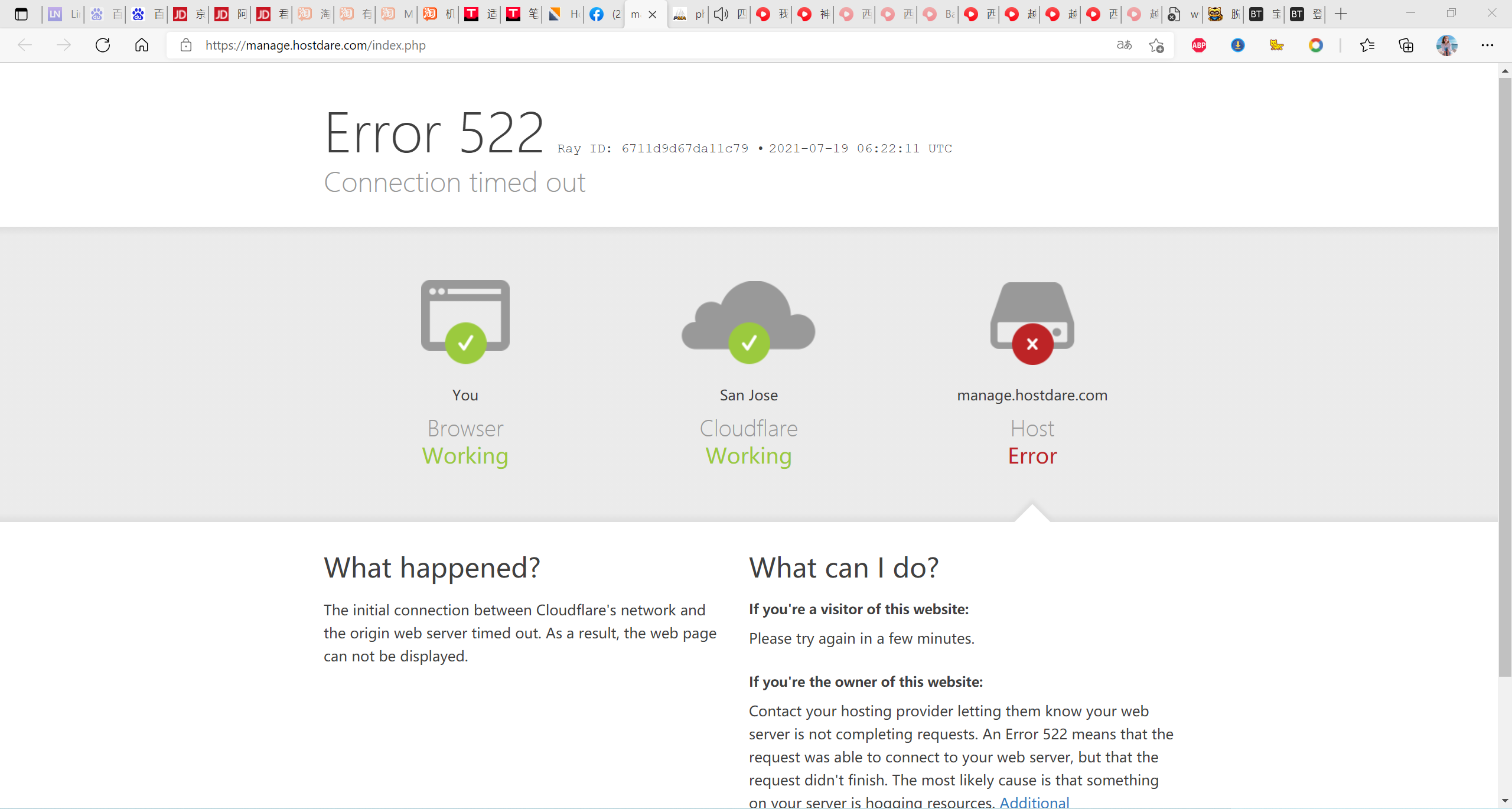Image resolution: width=1512 pixels, height=809 pixels.
Task: Click the What happened? heading
Action: tap(432, 568)
